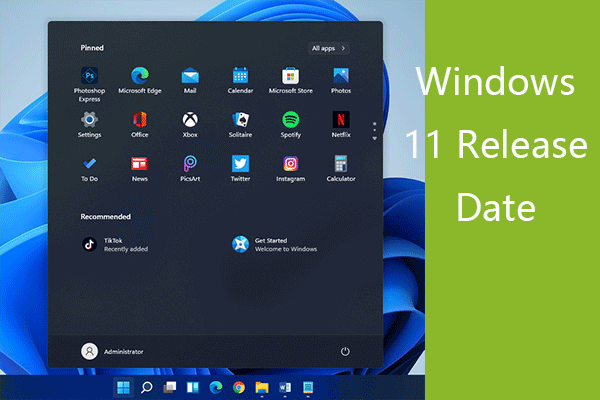Open Settings from pinned apps

click(x=89, y=124)
